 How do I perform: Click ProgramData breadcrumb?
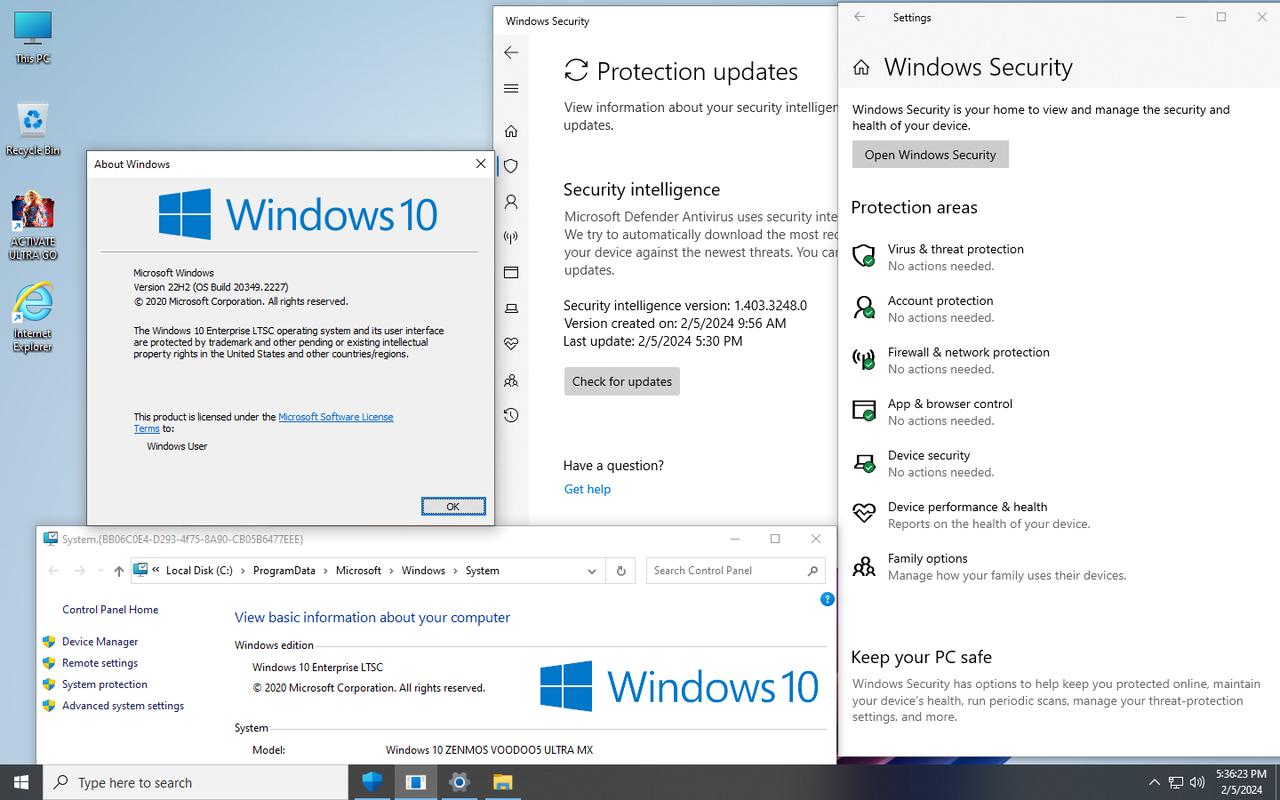point(284,571)
